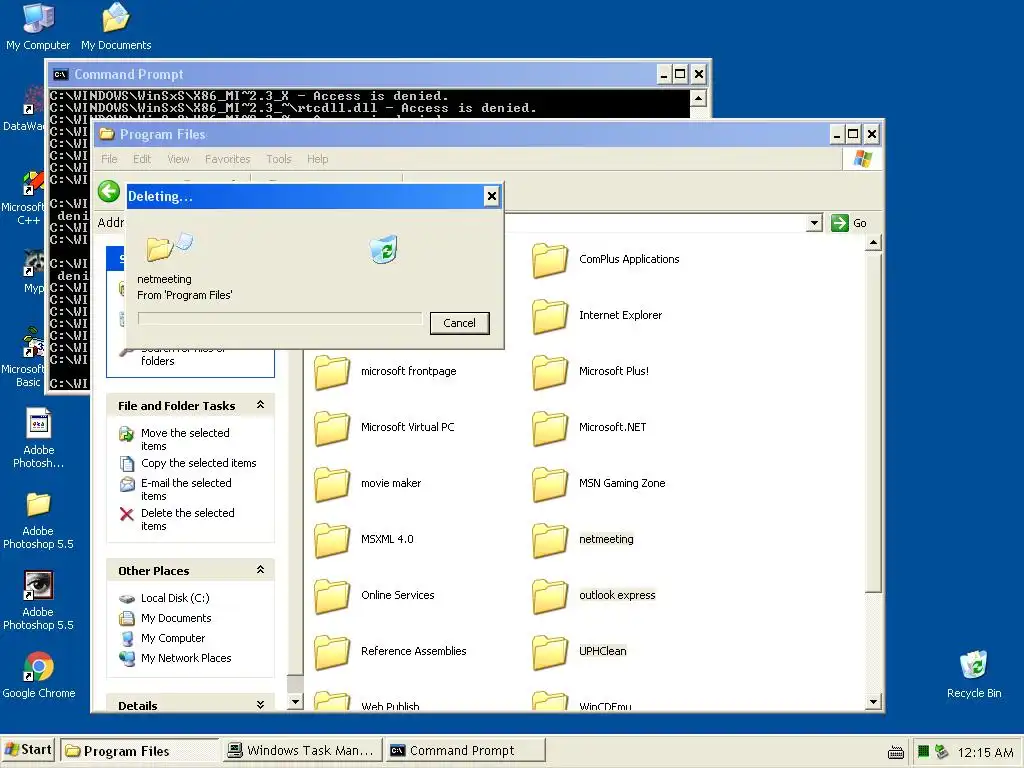Click the keyboard icon in system tray
Image resolution: width=1024 pixels, height=768 pixels.
coord(896,752)
